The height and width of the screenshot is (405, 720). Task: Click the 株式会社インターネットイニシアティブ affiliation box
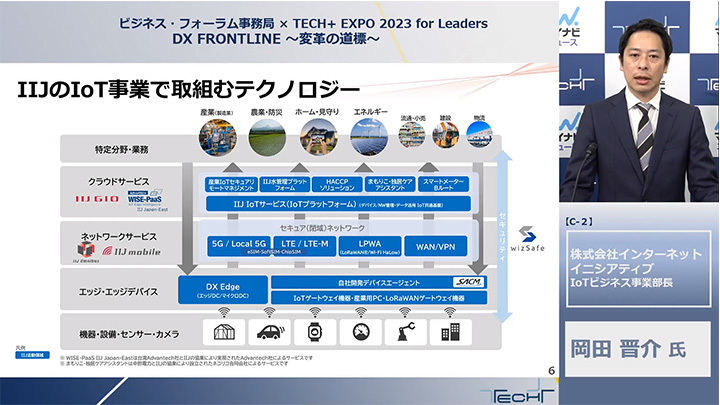[639, 269]
